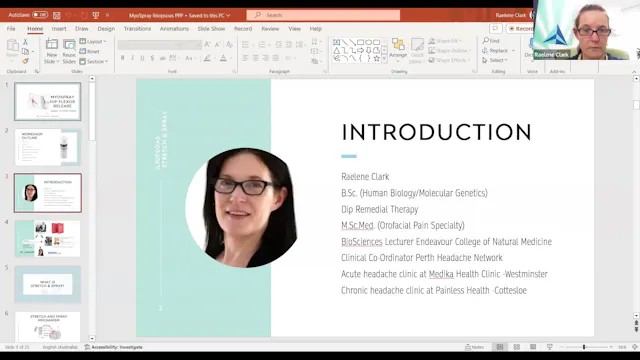
Task: Click Accessibility: Investigate in status bar
Action: click(113, 347)
